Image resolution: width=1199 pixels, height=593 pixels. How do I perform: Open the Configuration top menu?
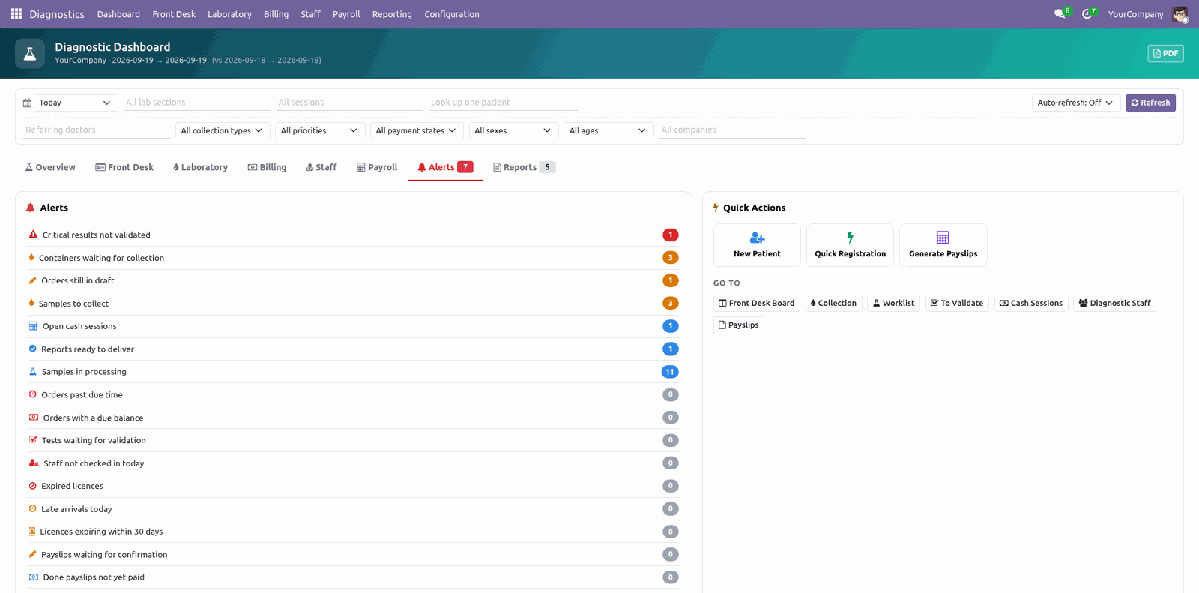point(452,14)
